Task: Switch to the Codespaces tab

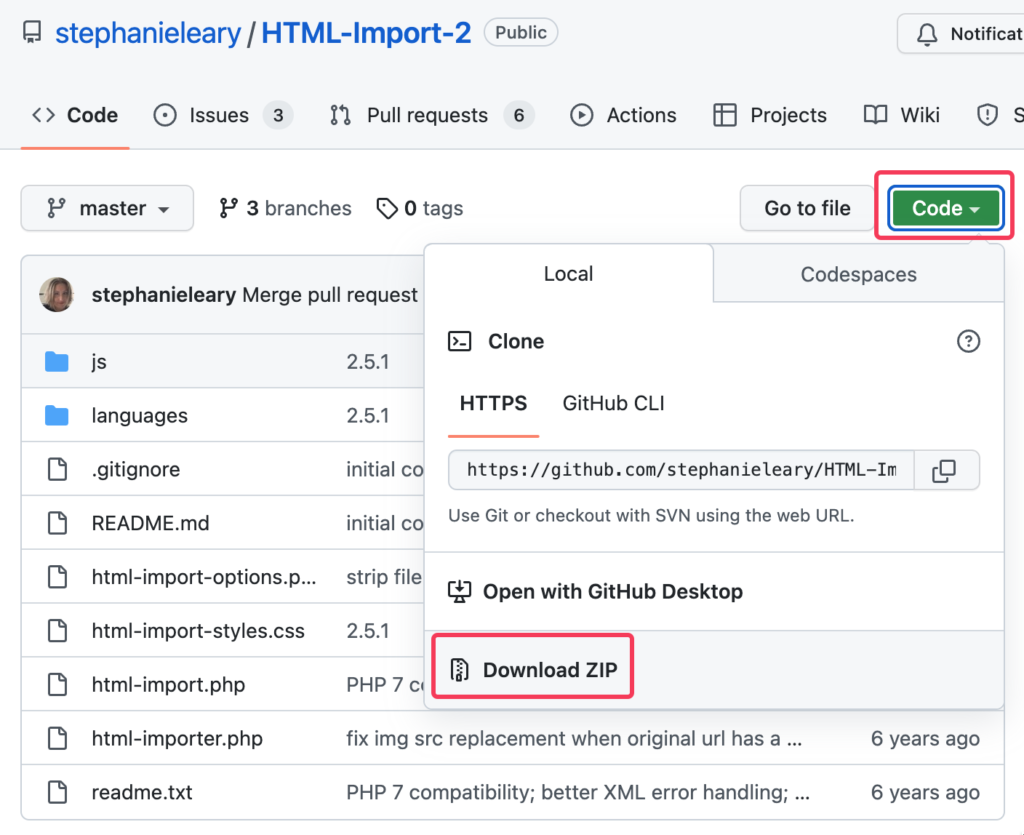Action: [x=858, y=274]
